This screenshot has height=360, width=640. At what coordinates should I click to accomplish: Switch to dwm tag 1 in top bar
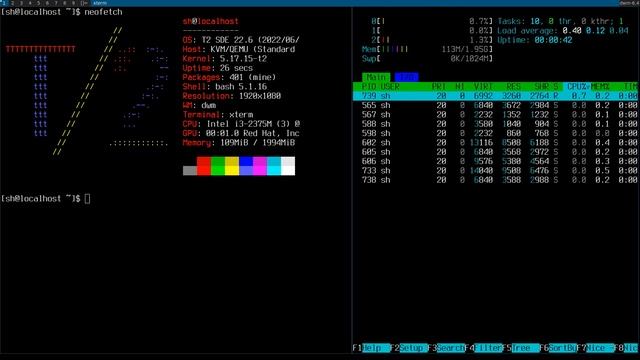4,3
